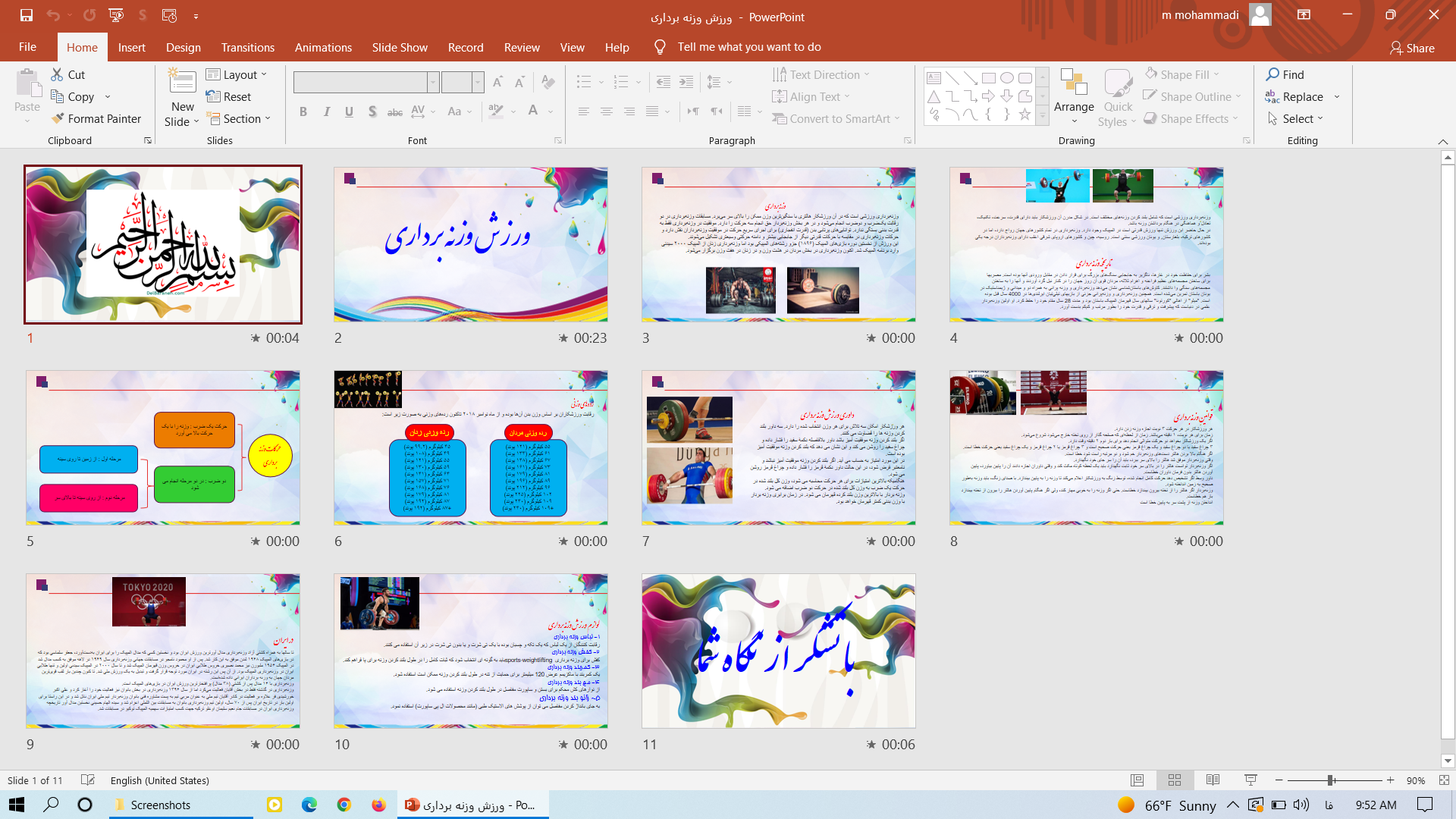Switch to the Design tab
This screenshot has height=819, width=1456.
pos(184,47)
